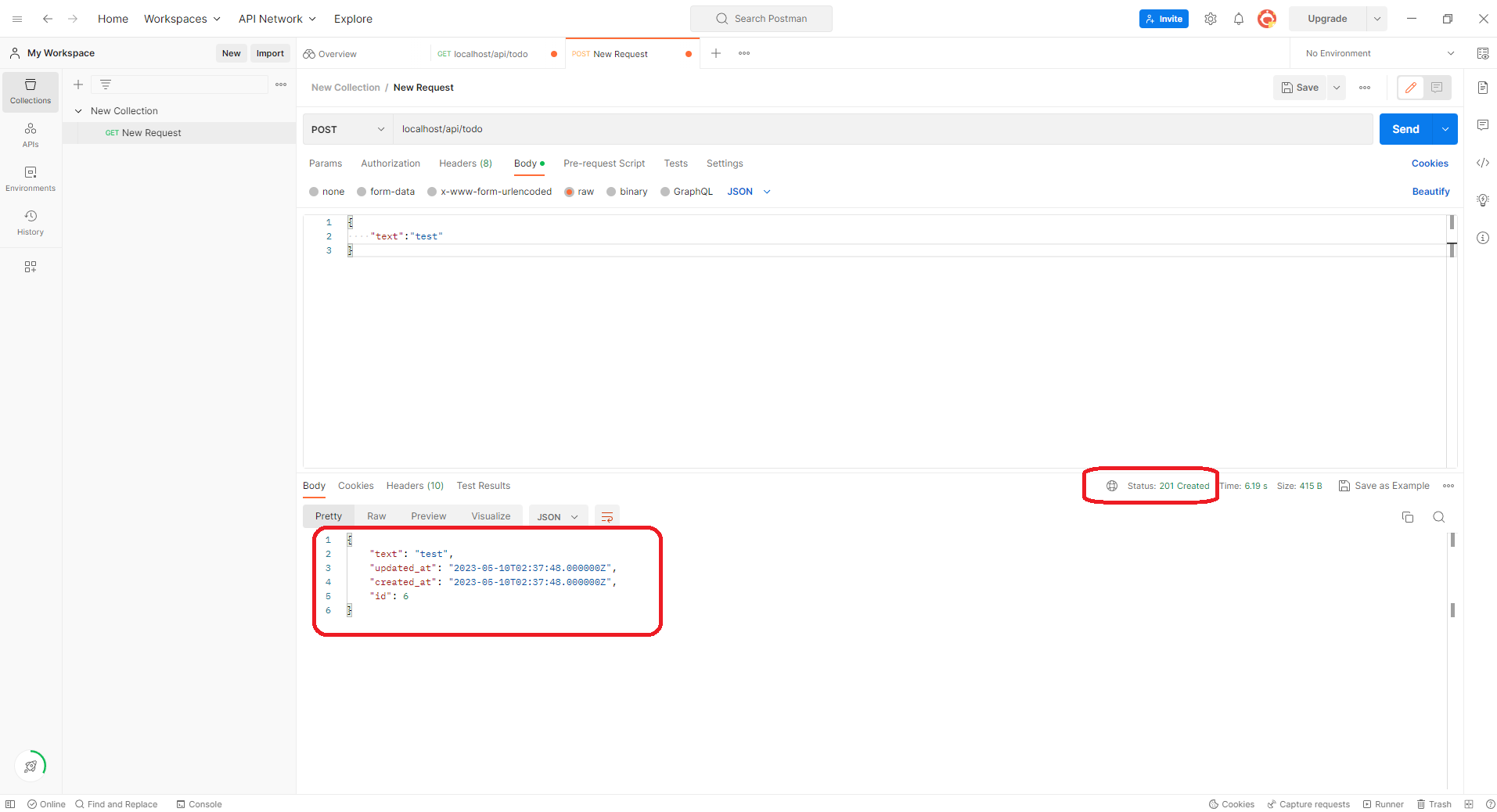Image resolution: width=1497 pixels, height=812 pixels.
Task: Switch to the Headers request tab
Action: 464,163
